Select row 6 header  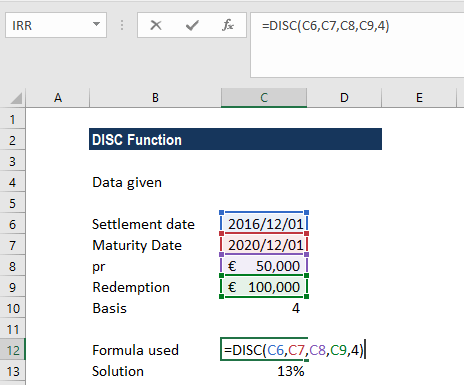pos(13,224)
